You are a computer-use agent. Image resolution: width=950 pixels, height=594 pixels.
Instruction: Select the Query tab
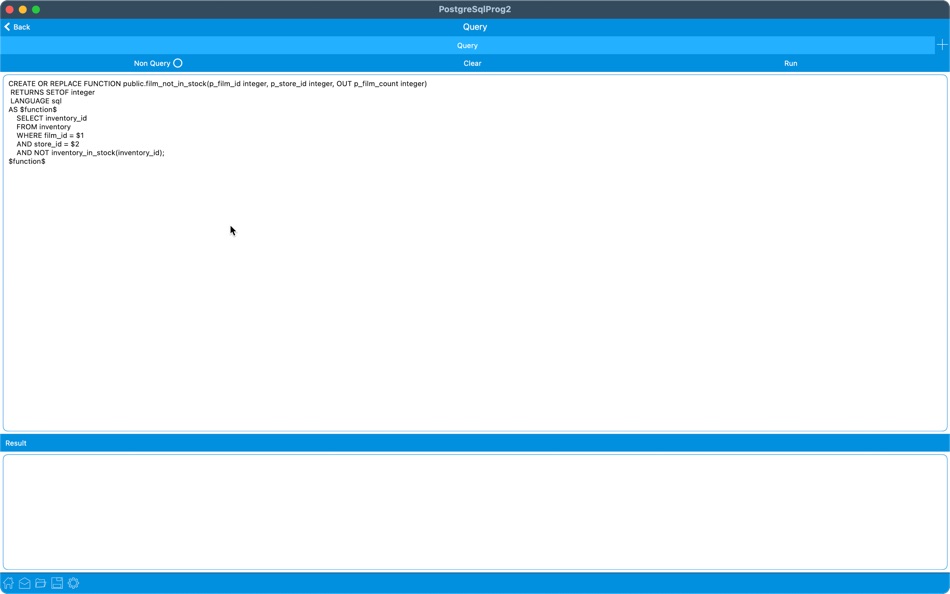(x=466, y=45)
